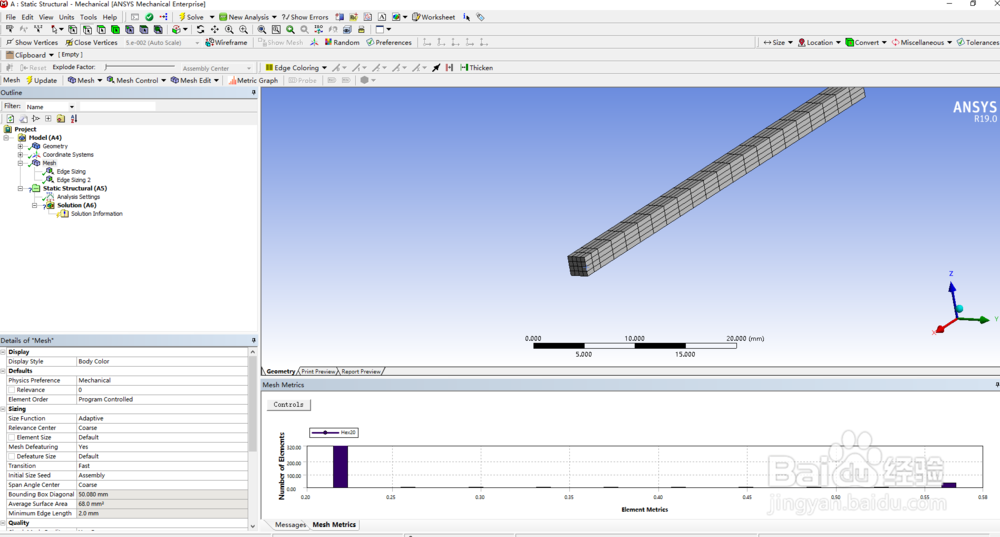Switch to ISO isometric view
This screenshot has height=537, width=1000.
[x=318, y=29]
